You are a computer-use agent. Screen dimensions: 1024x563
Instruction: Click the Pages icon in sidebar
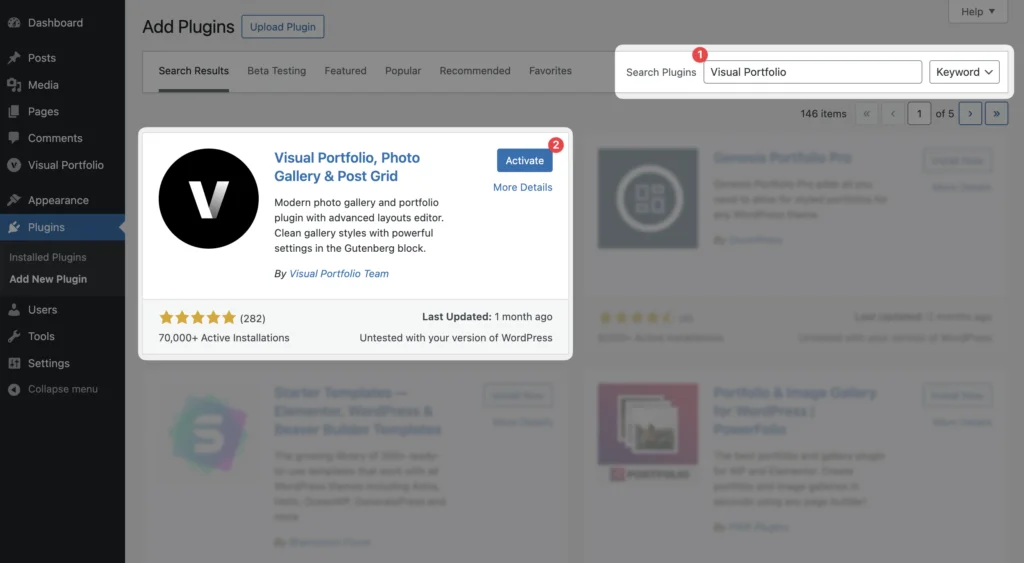(14, 112)
